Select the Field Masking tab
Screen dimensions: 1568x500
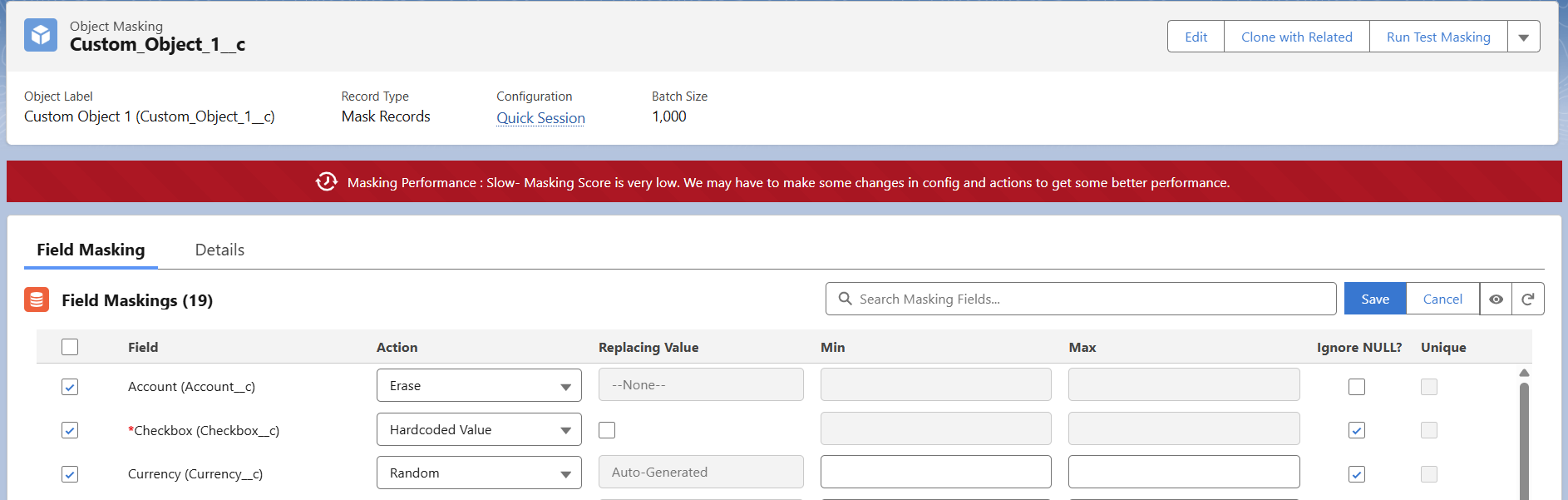point(91,250)
